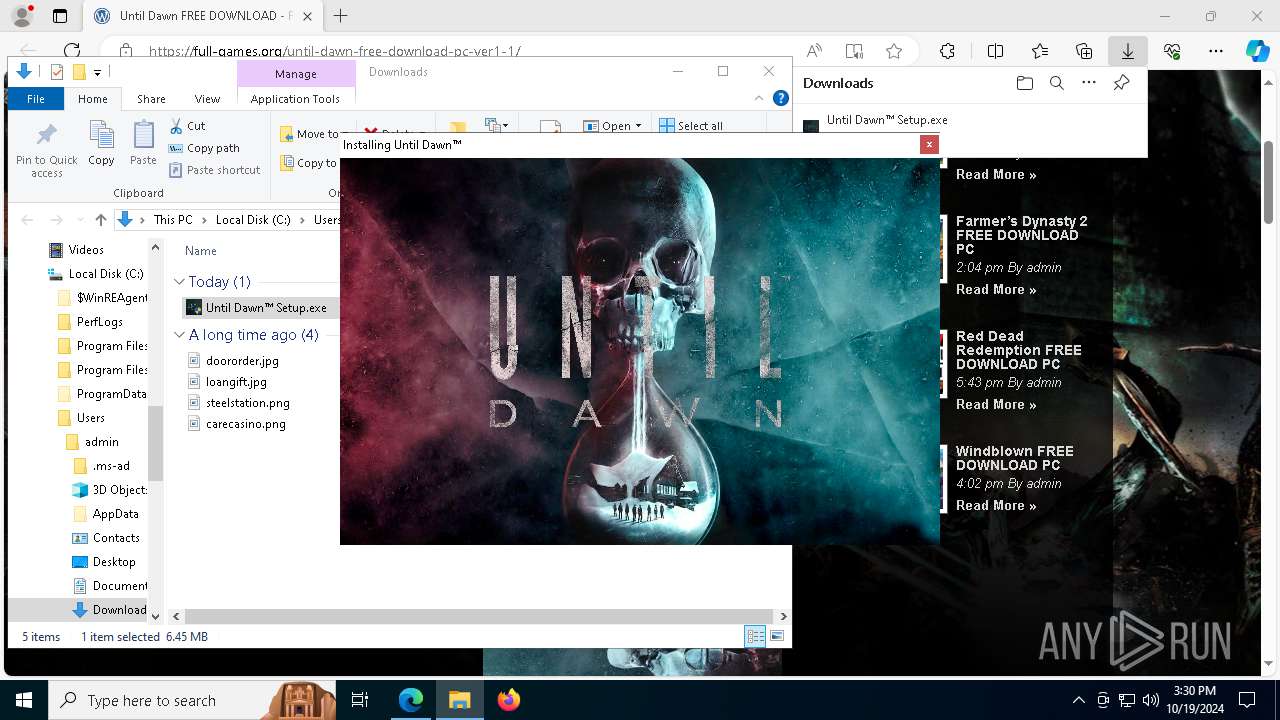Click Properties icon in Quick Access Toolbar

point(56,72)
